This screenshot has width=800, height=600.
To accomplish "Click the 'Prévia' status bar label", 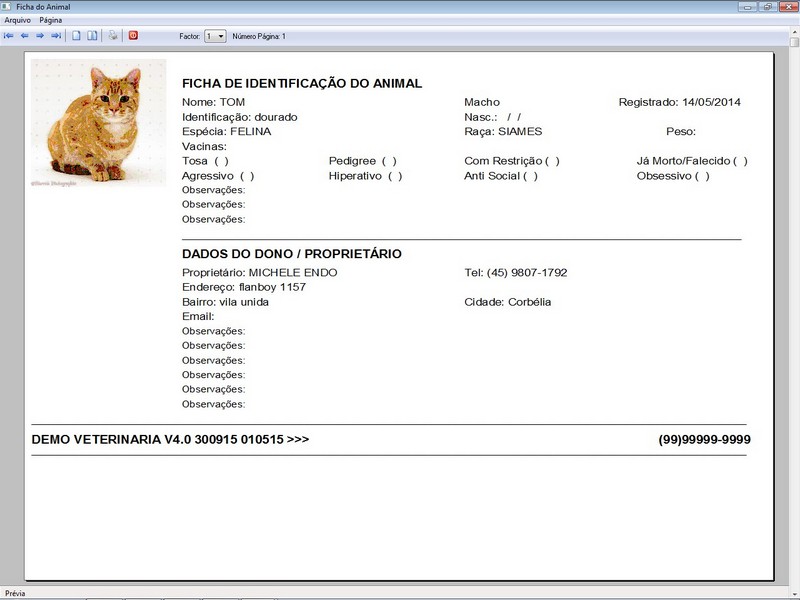I will click(x=15, y=593).
